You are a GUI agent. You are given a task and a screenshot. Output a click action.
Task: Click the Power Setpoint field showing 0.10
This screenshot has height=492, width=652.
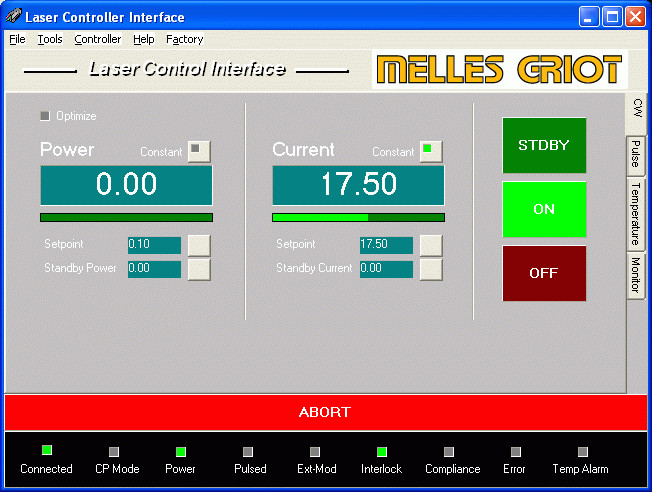tap(154, 245)
